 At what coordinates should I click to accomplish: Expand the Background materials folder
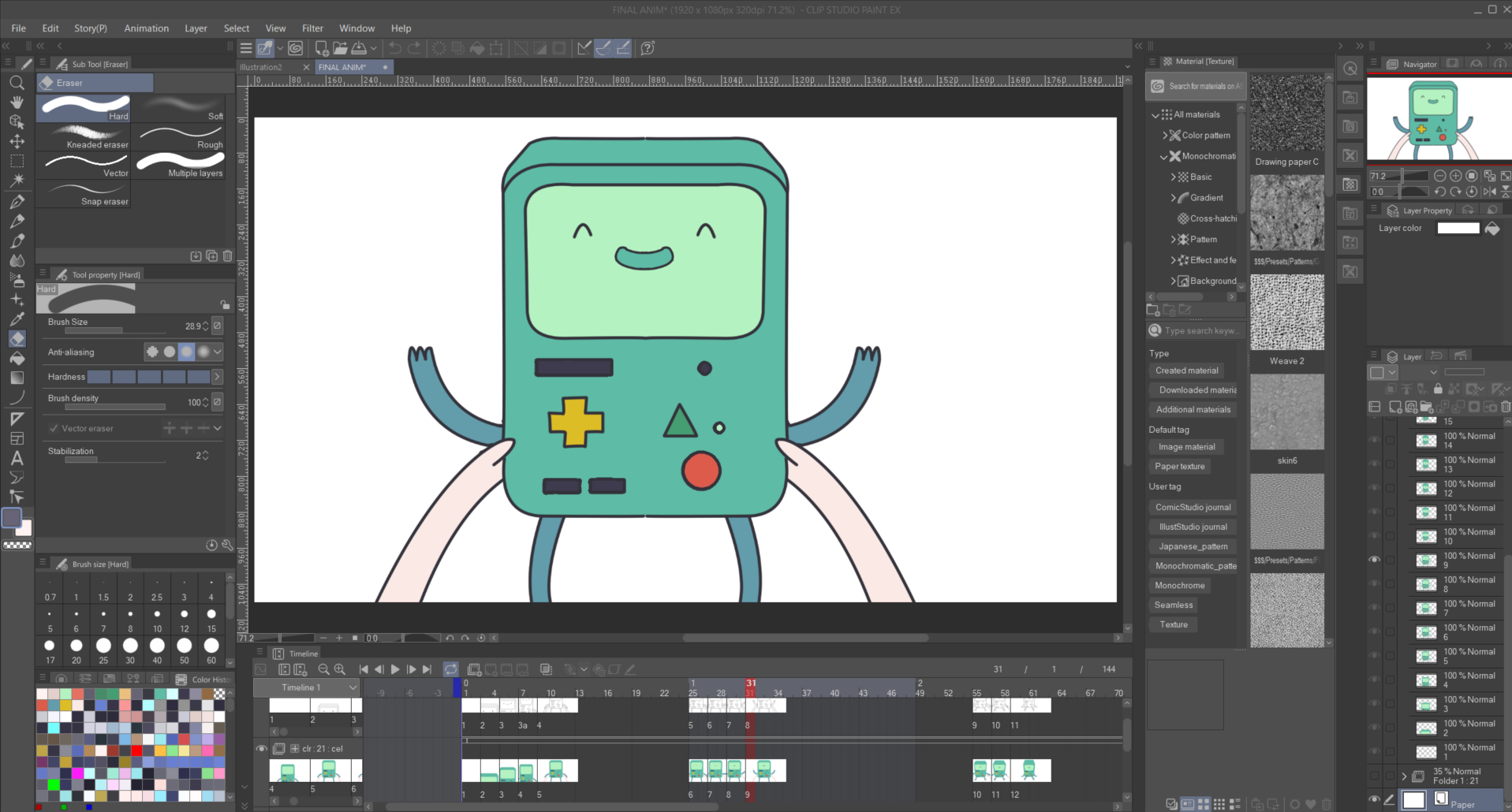tap(1173, 281)
